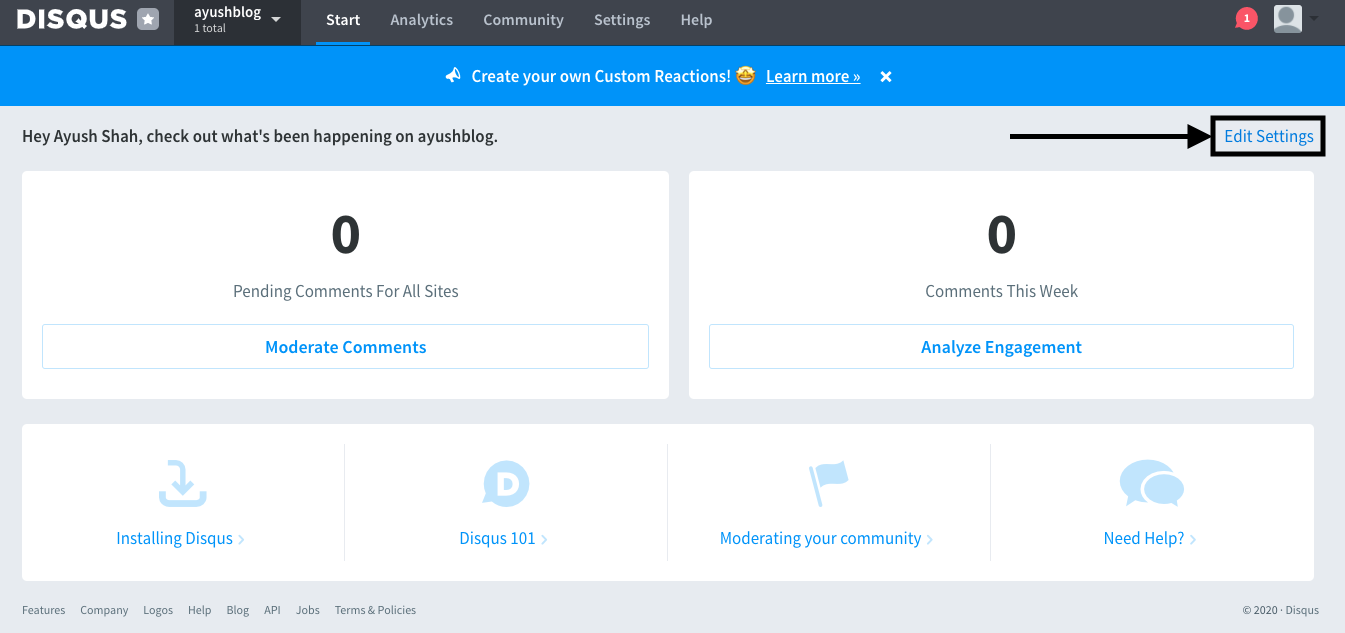Switch to the Community tab
This screenshot has width=1345, height=633.
[523, 20]
